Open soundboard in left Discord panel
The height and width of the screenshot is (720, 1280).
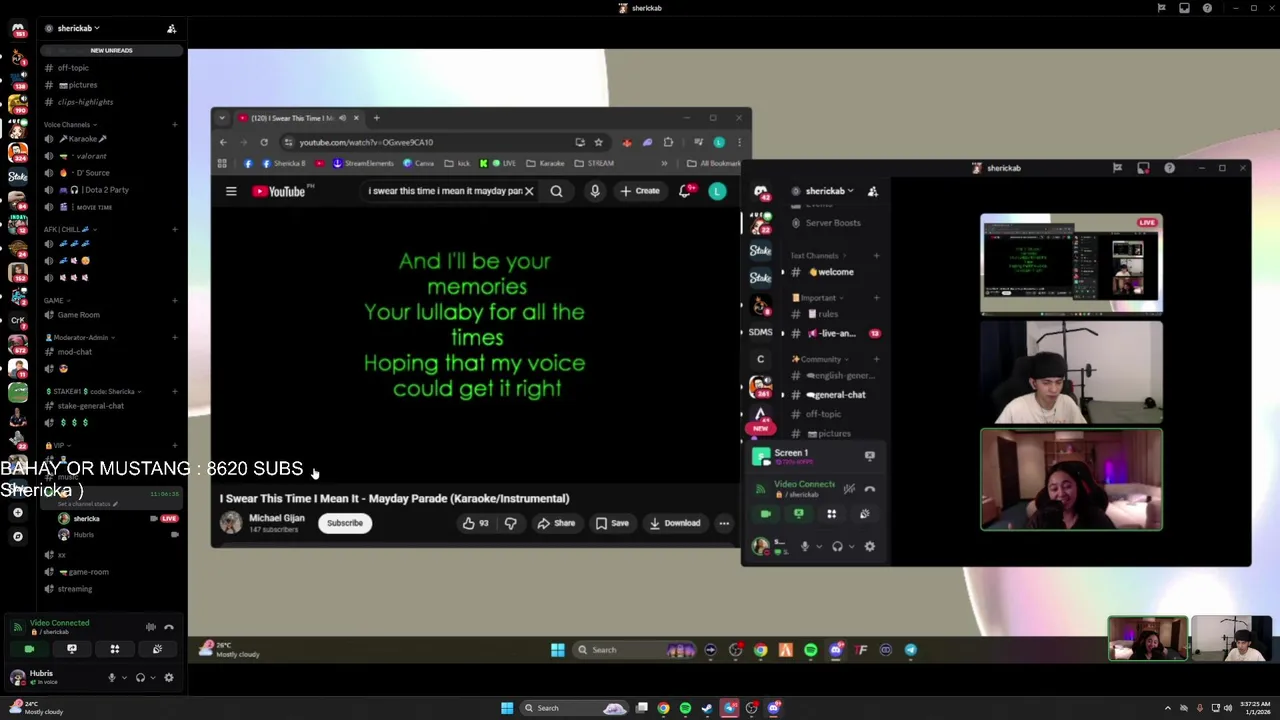[x=157, y=649]
